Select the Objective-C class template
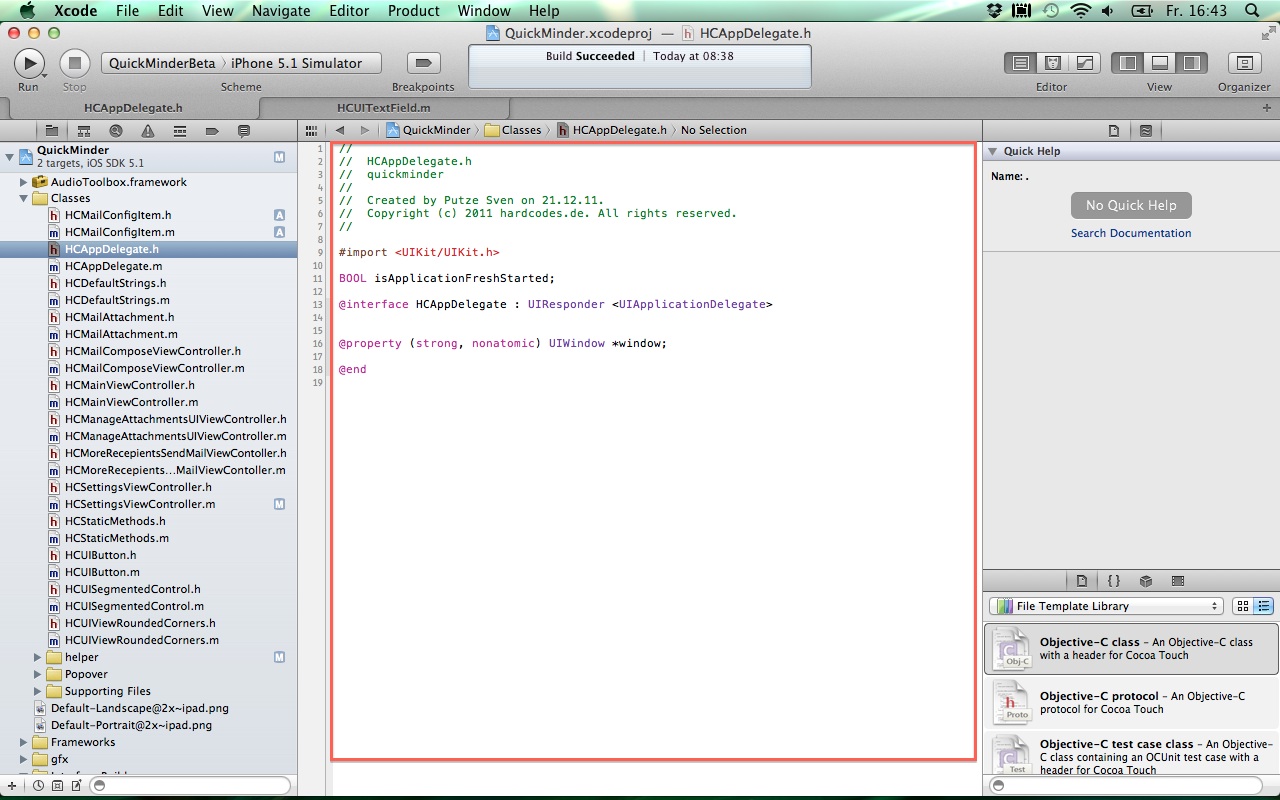Screen dimensions: 1280x800 (x=1131, y=649)
